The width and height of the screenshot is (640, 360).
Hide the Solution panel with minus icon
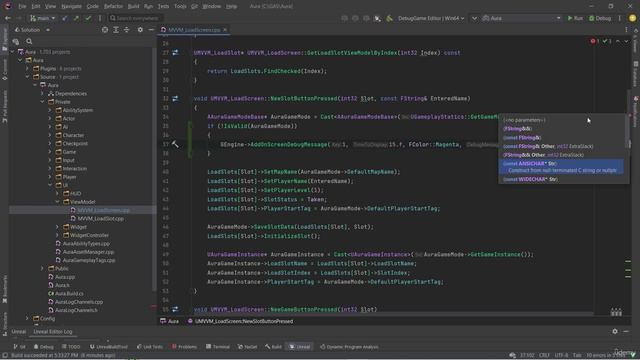point(151,30)
